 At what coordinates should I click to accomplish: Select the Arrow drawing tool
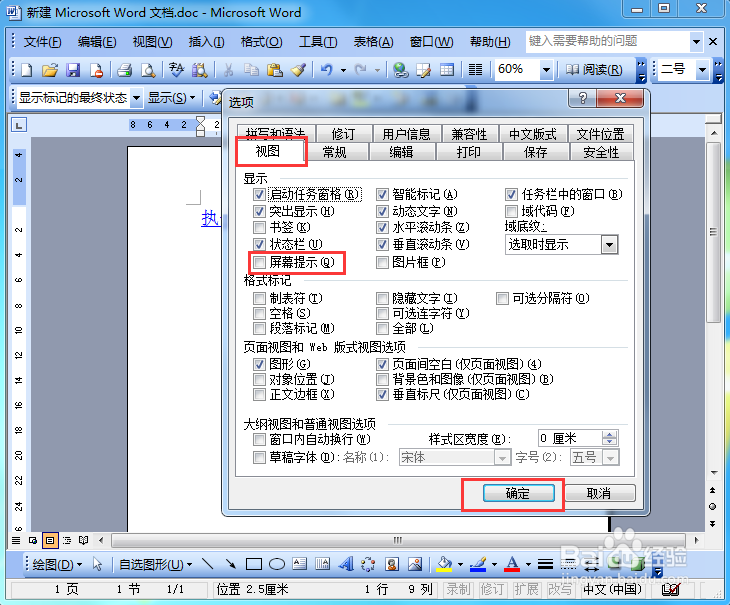point(230,565)
